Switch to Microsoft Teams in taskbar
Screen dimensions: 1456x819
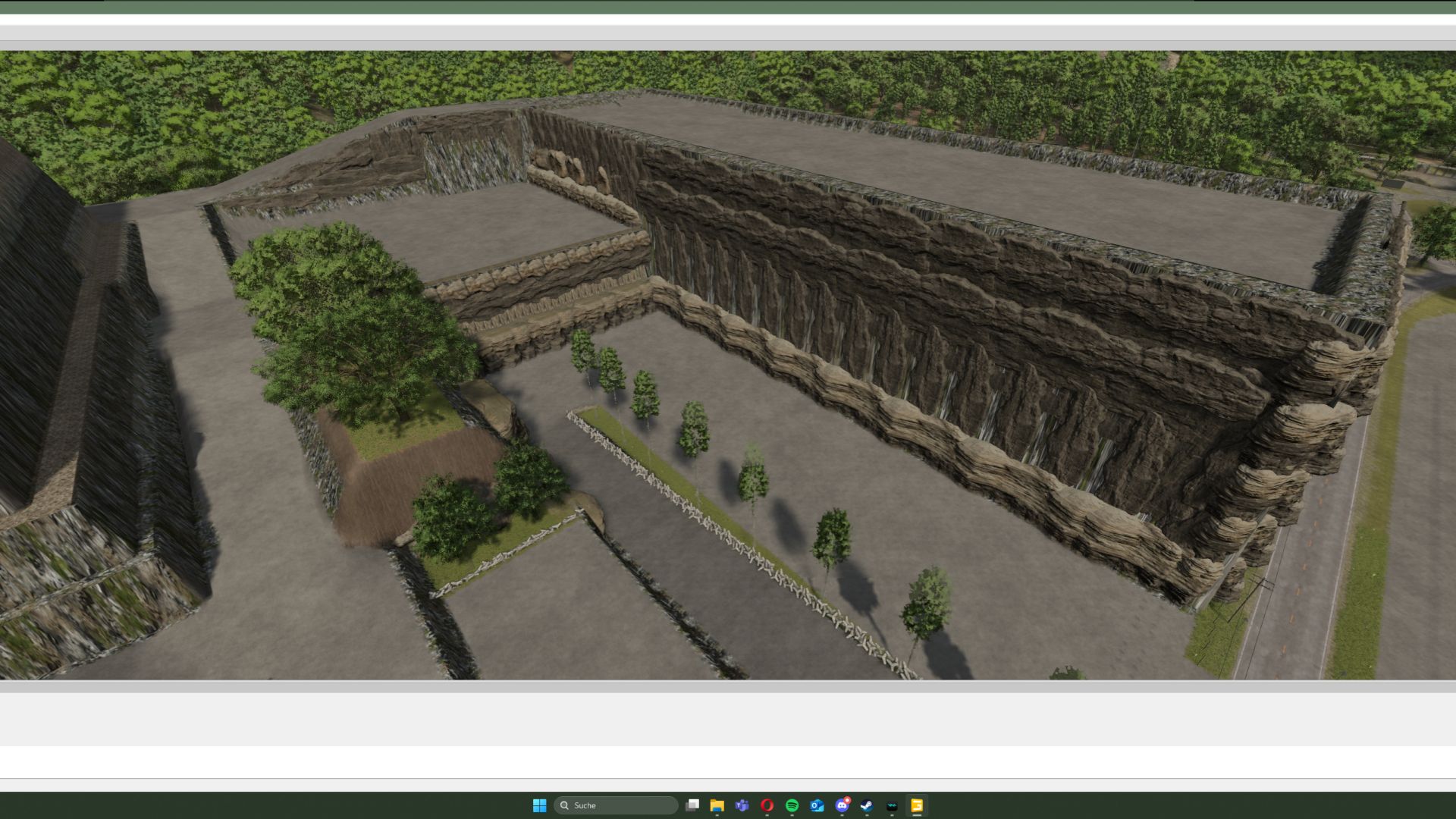[742, 805]
